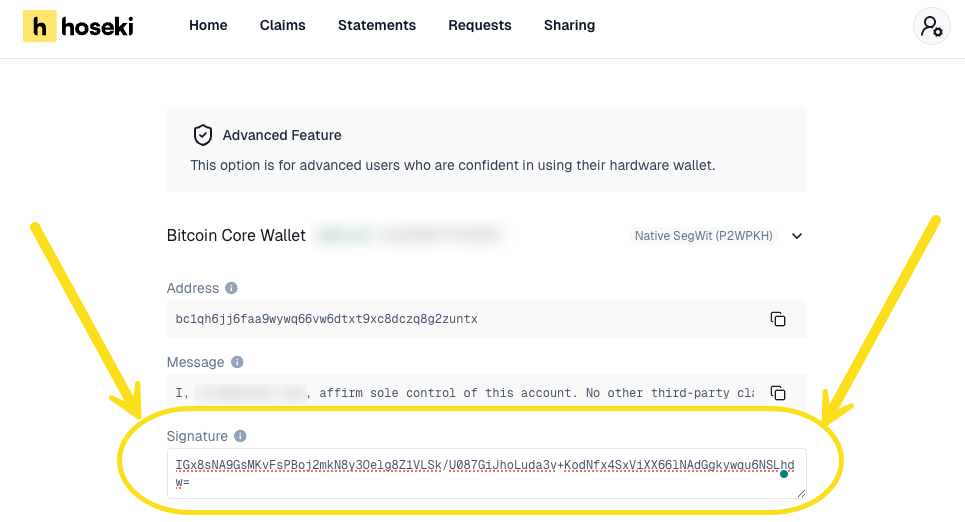Click the info icon beside Address
965x522 pixels.
click(x=231, y=288)
